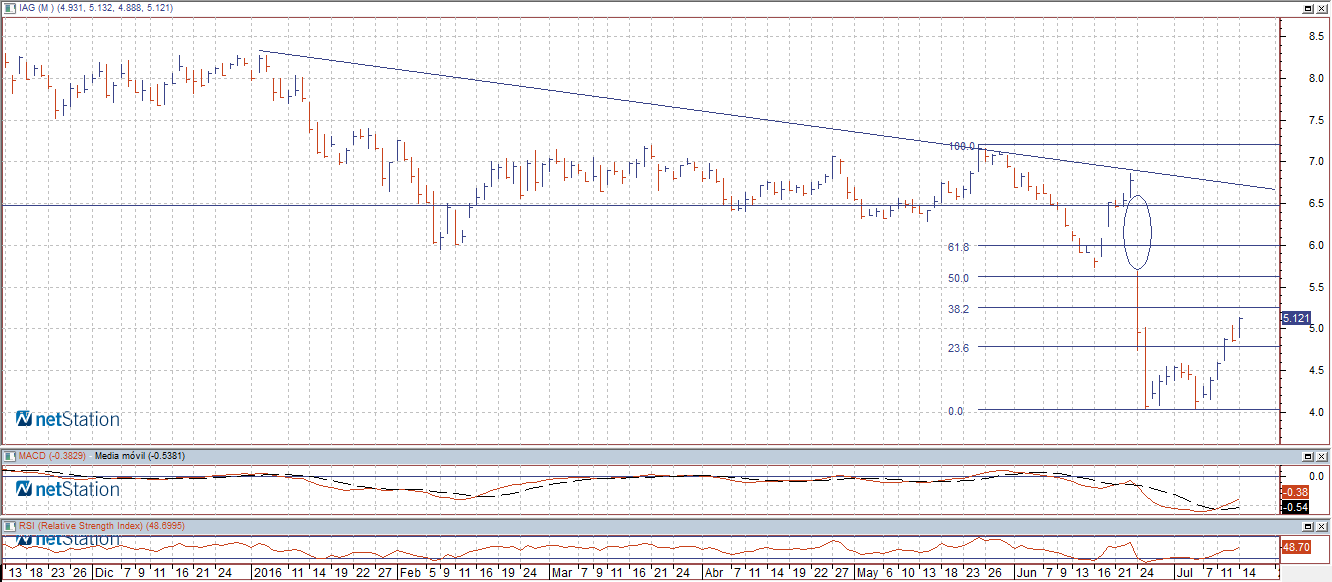The height and width of the screenshot is (582, 1332).
Task: Click the Abr label on the date axis
Action: 713,574
